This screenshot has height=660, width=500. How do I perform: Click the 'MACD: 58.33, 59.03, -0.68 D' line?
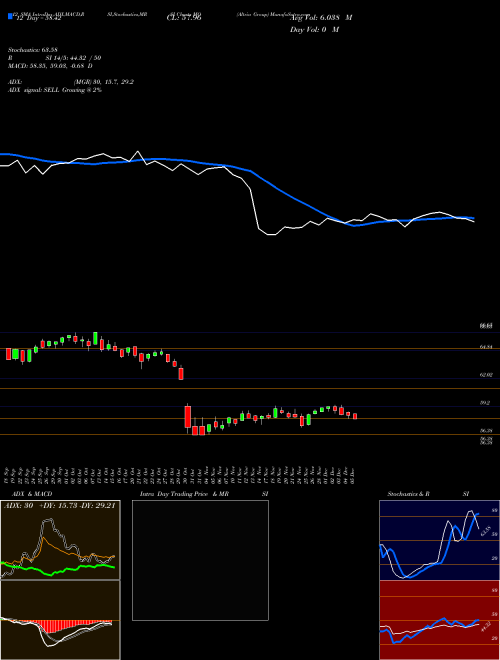51,66
